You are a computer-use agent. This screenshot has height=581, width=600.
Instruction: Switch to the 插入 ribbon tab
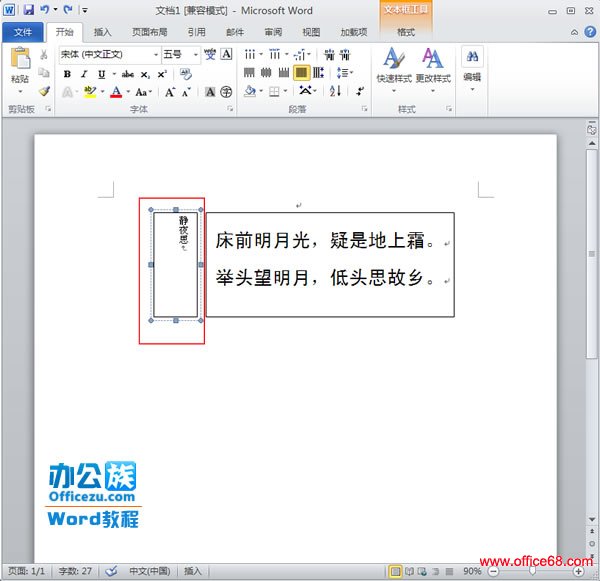pos(103,32)
